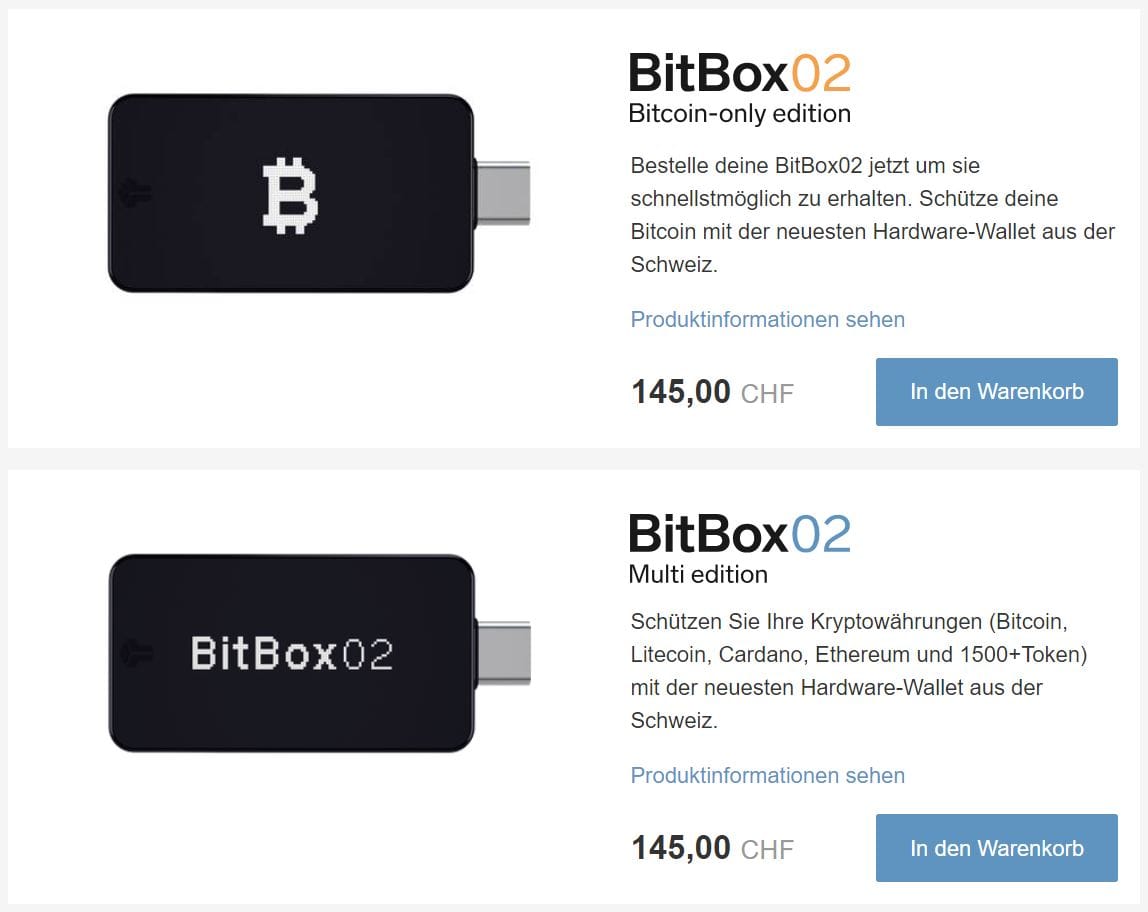
Task: Click the key emblem on Multi edition device
Action: tap(136, 653)
